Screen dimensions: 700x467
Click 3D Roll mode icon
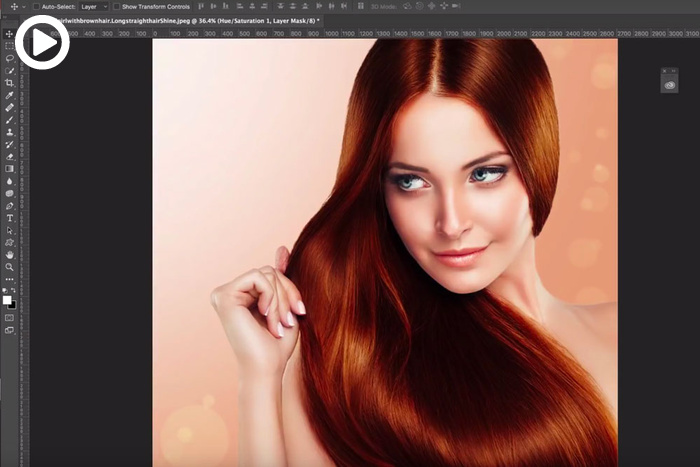(420, 6)
